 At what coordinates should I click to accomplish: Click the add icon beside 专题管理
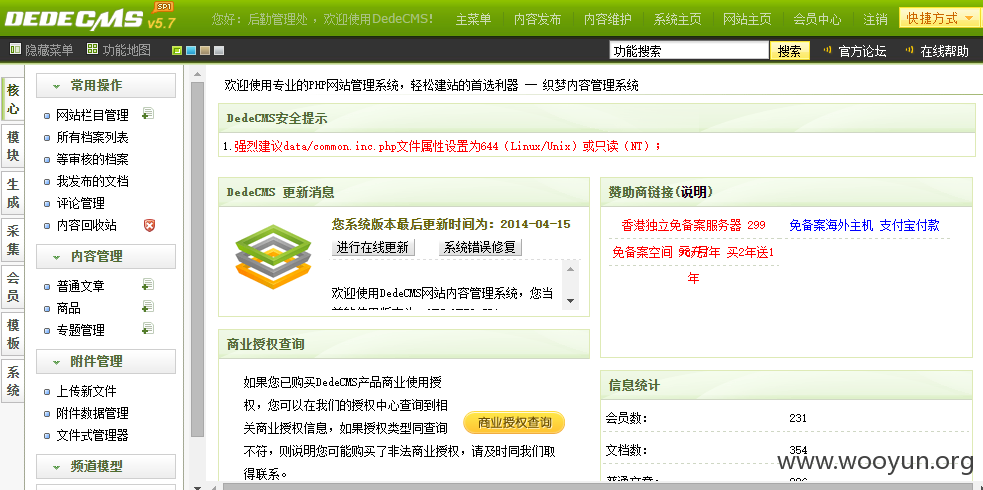point(148,328)
